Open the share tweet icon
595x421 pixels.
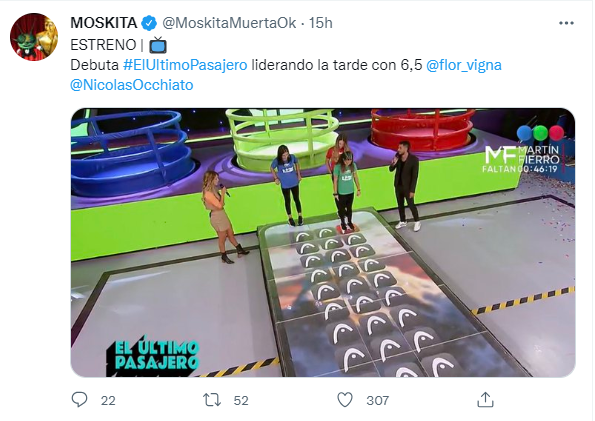(x=485, y=400)
